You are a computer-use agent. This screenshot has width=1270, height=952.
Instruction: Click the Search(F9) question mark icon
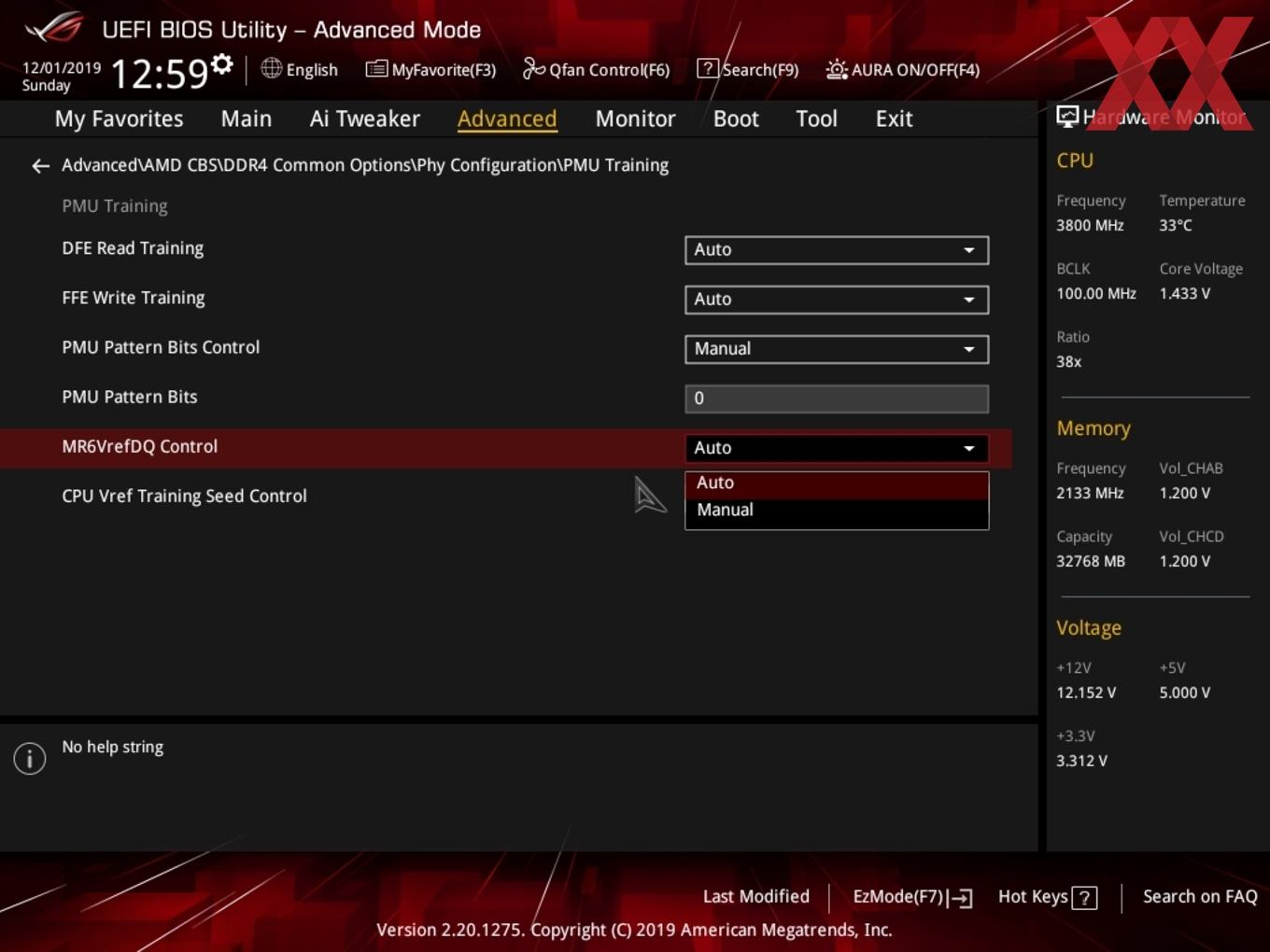click(708, 68)
